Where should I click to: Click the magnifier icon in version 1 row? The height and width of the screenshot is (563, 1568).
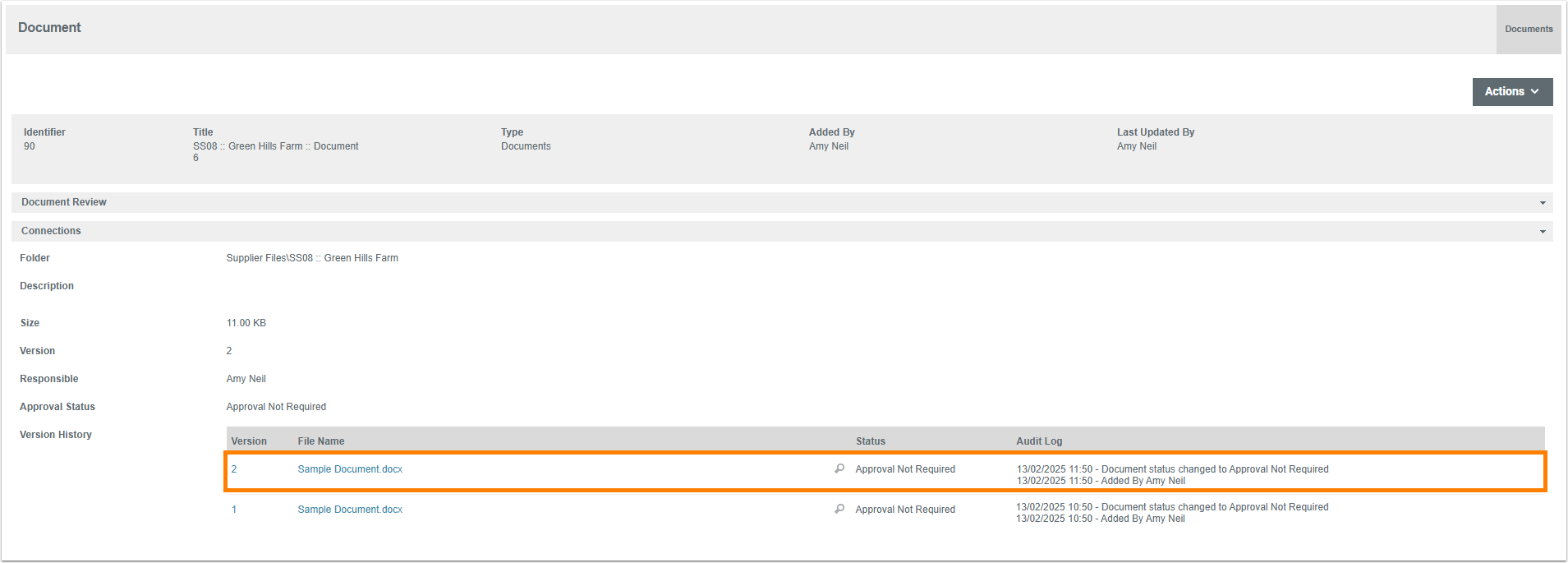[x=839, y=509]
